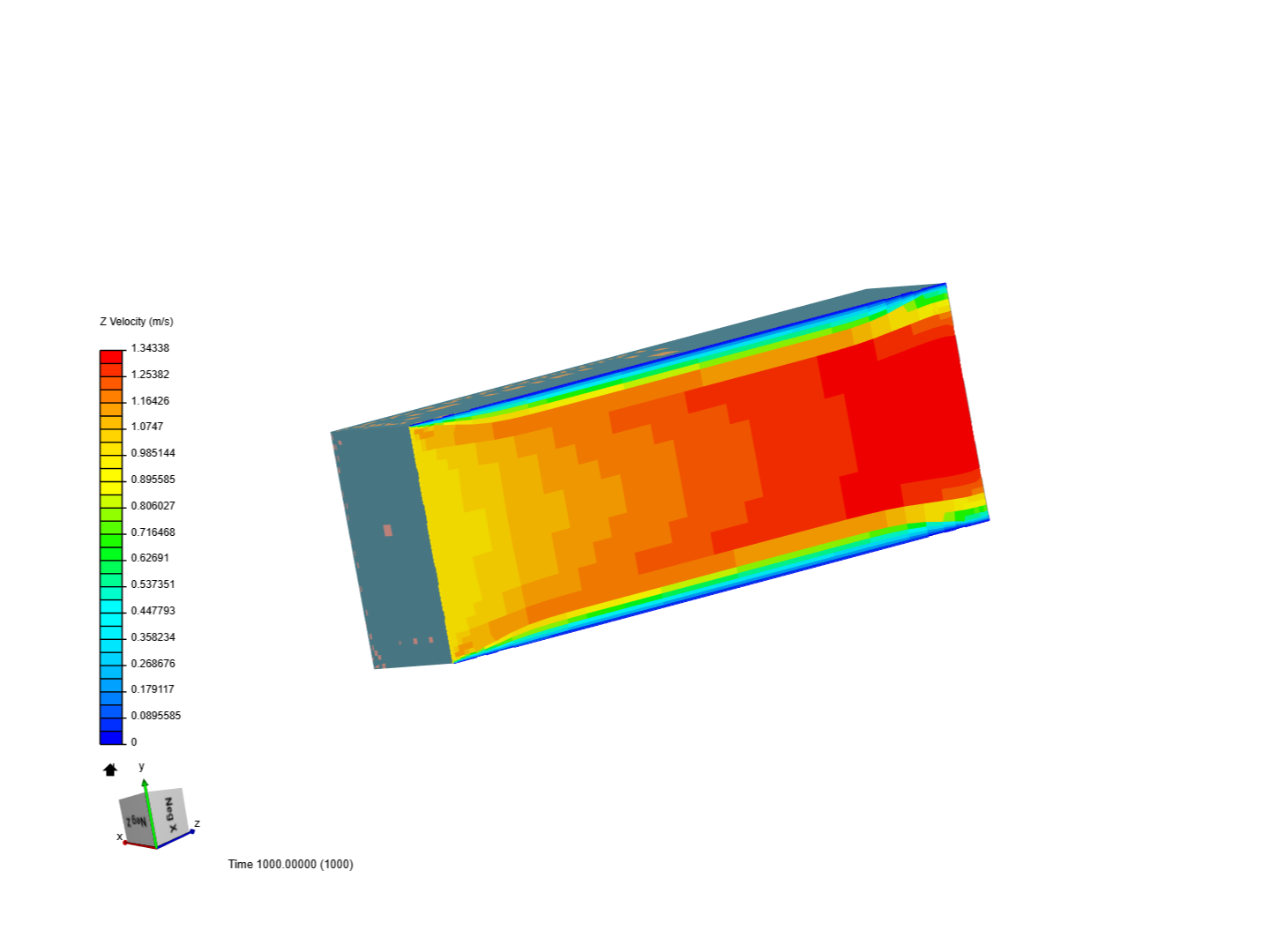Click the topmost red swatch in legend
This screenshot has height=952, width=1270.
click(x=111, y=357)
